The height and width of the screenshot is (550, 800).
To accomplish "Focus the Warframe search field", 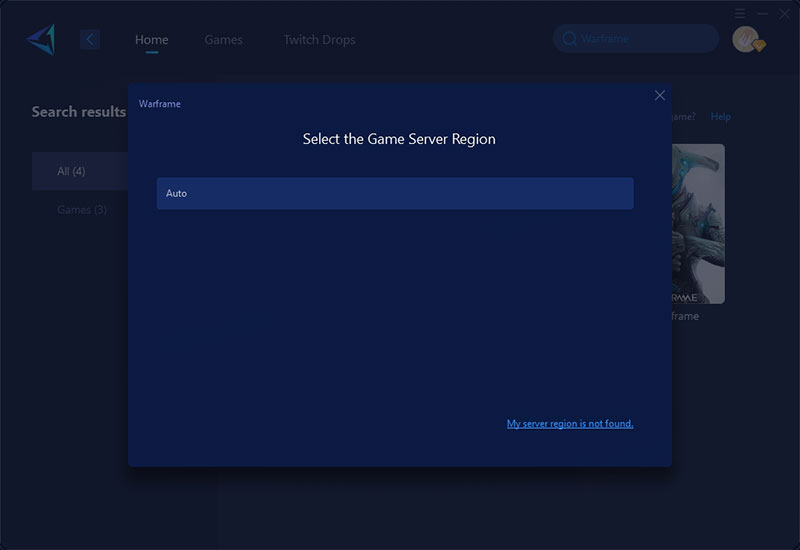I will tap(636, 38).
